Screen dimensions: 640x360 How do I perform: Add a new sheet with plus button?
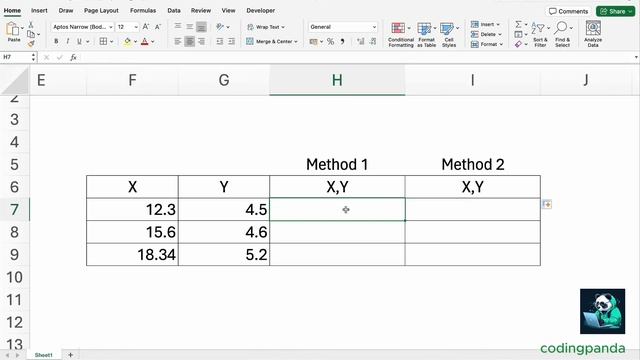tap(70, 355)
